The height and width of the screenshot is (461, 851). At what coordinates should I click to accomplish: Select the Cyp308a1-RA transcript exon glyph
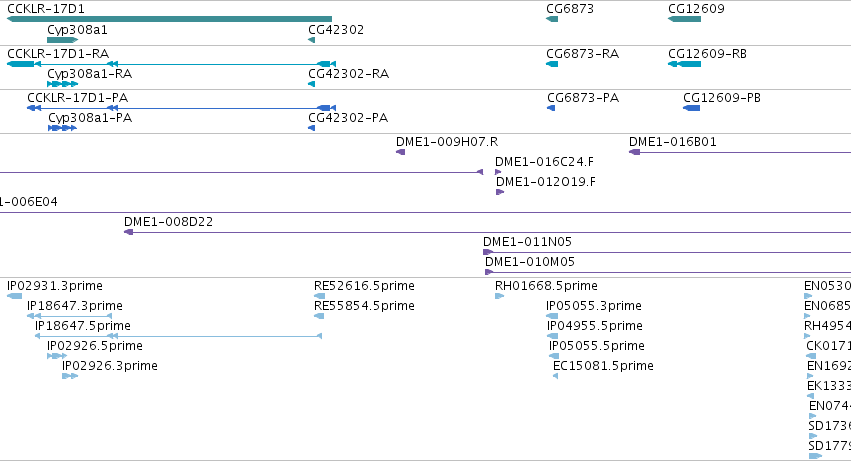pos(62,84)
